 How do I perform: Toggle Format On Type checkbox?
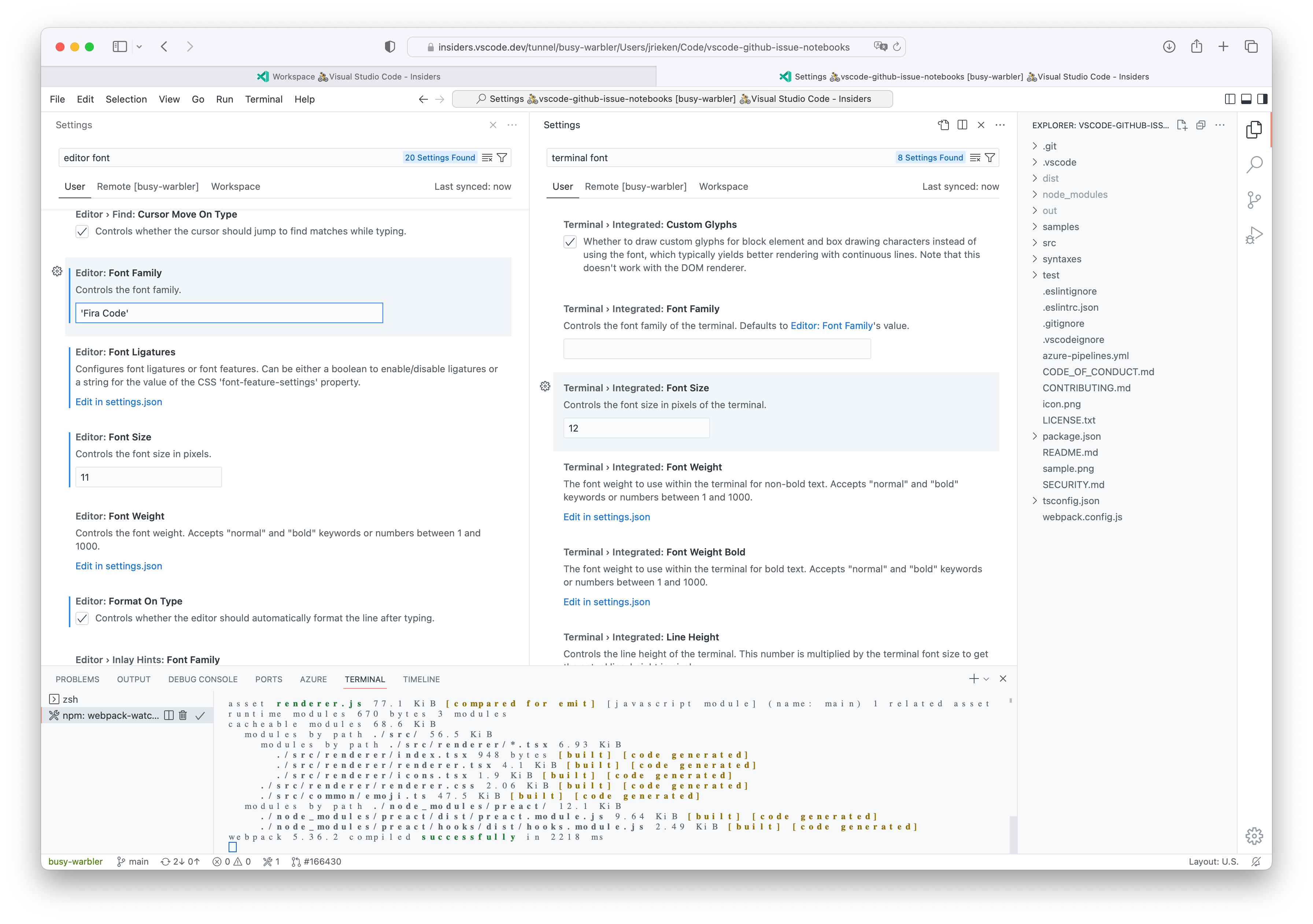click(82, 618)
